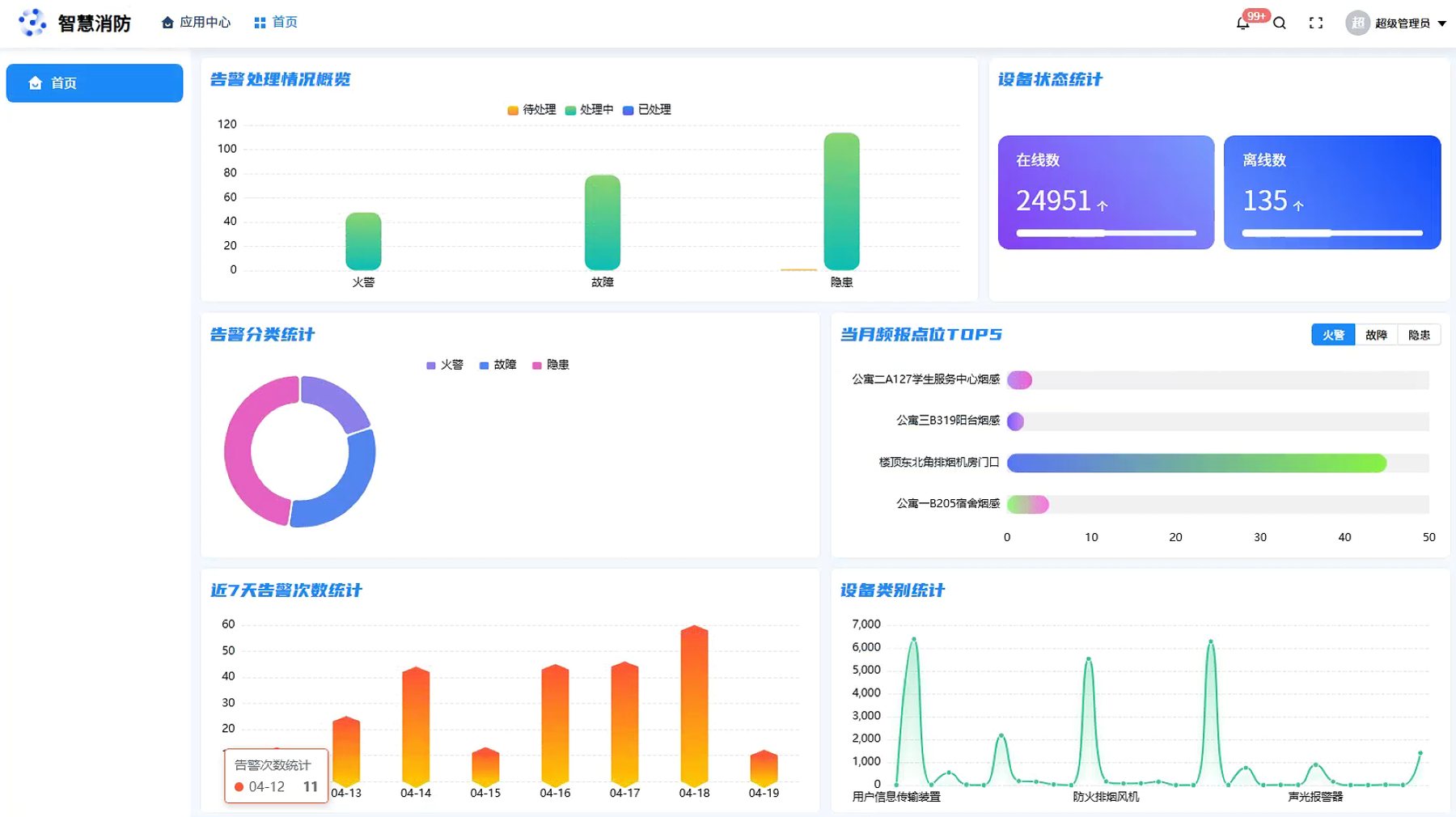Click the 当月频报点位TOP5 panel title

[921, 335]
